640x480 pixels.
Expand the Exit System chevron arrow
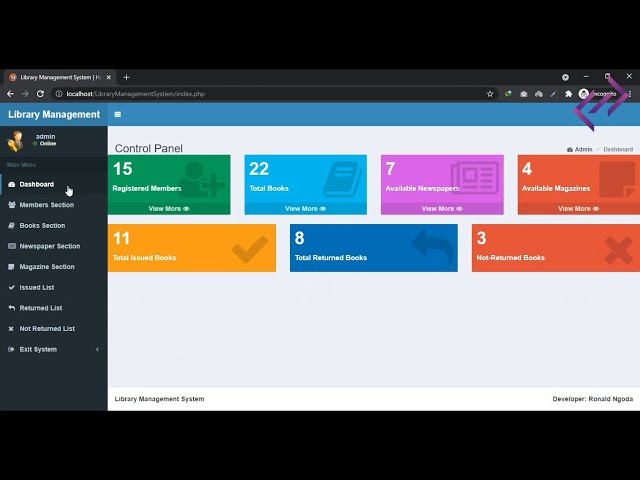coord(97,349)
